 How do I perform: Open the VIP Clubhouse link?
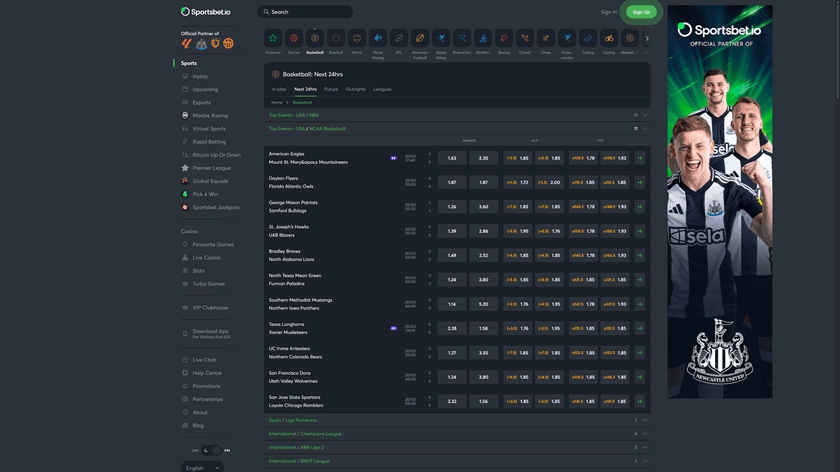tap(210, 308)
